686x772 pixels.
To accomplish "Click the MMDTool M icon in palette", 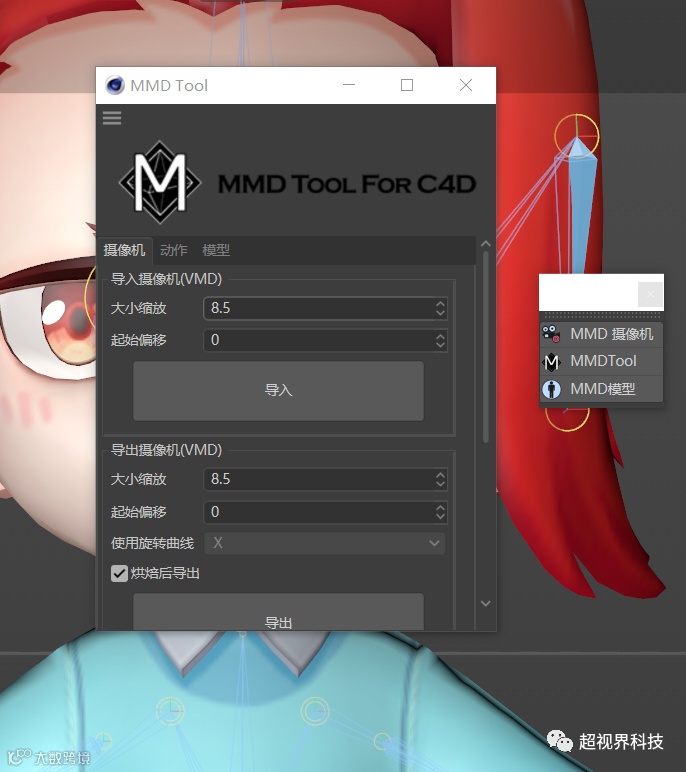I will click(551, 361).
